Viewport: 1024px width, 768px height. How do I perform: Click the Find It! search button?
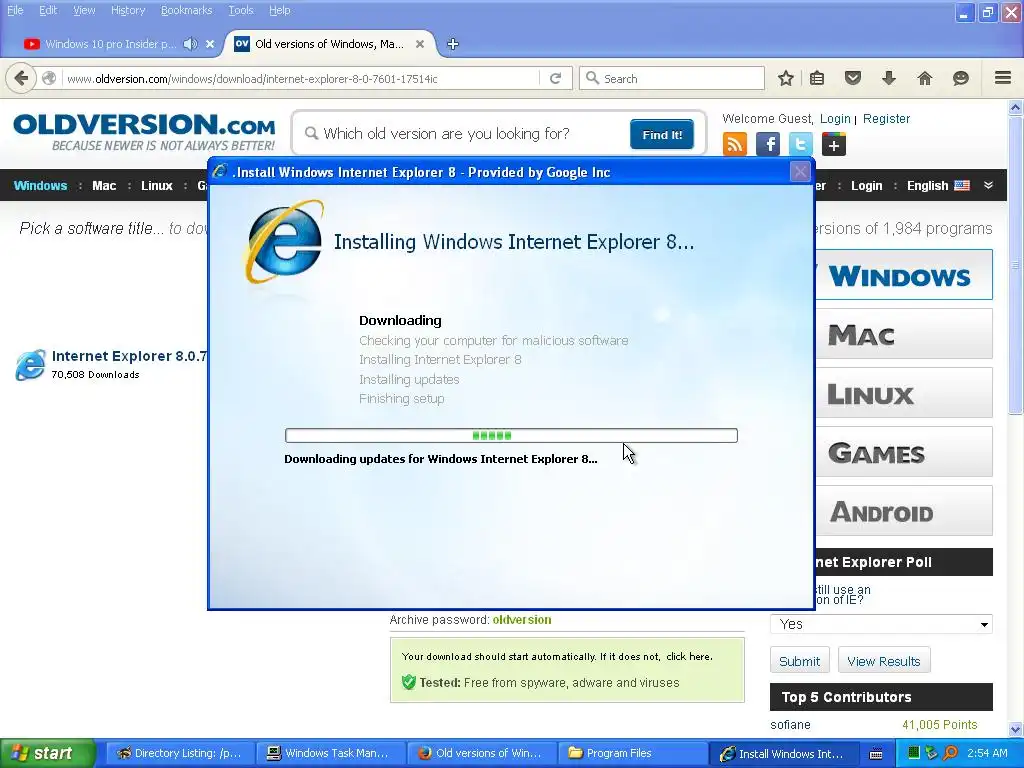(x=662, y=135)
